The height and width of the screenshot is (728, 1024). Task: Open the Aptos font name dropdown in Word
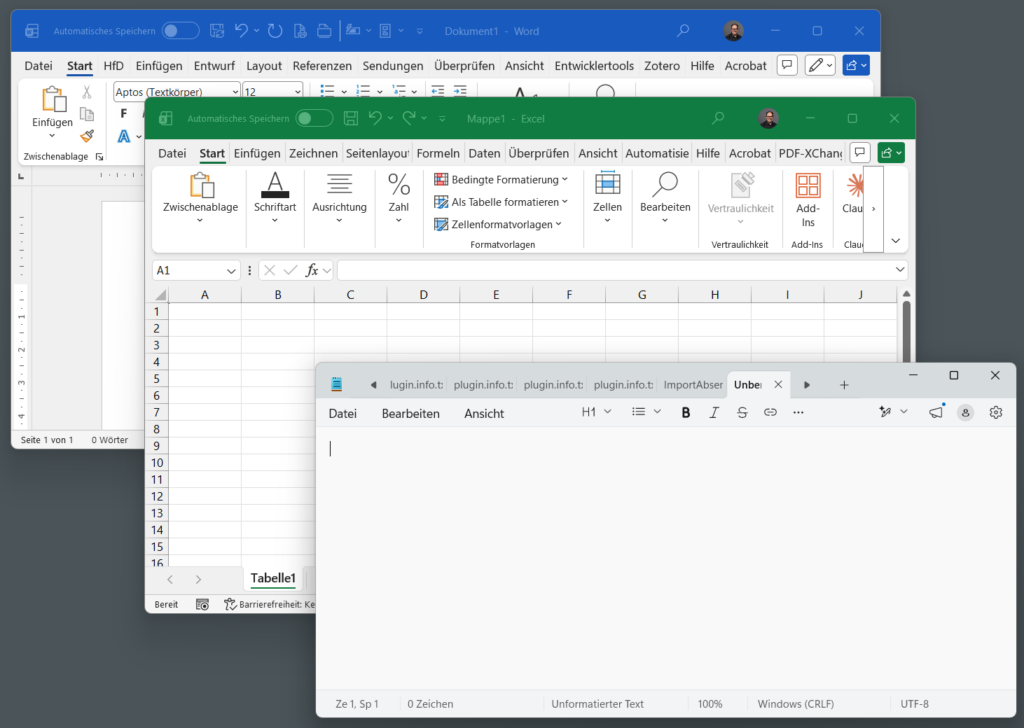pos(235,92)
